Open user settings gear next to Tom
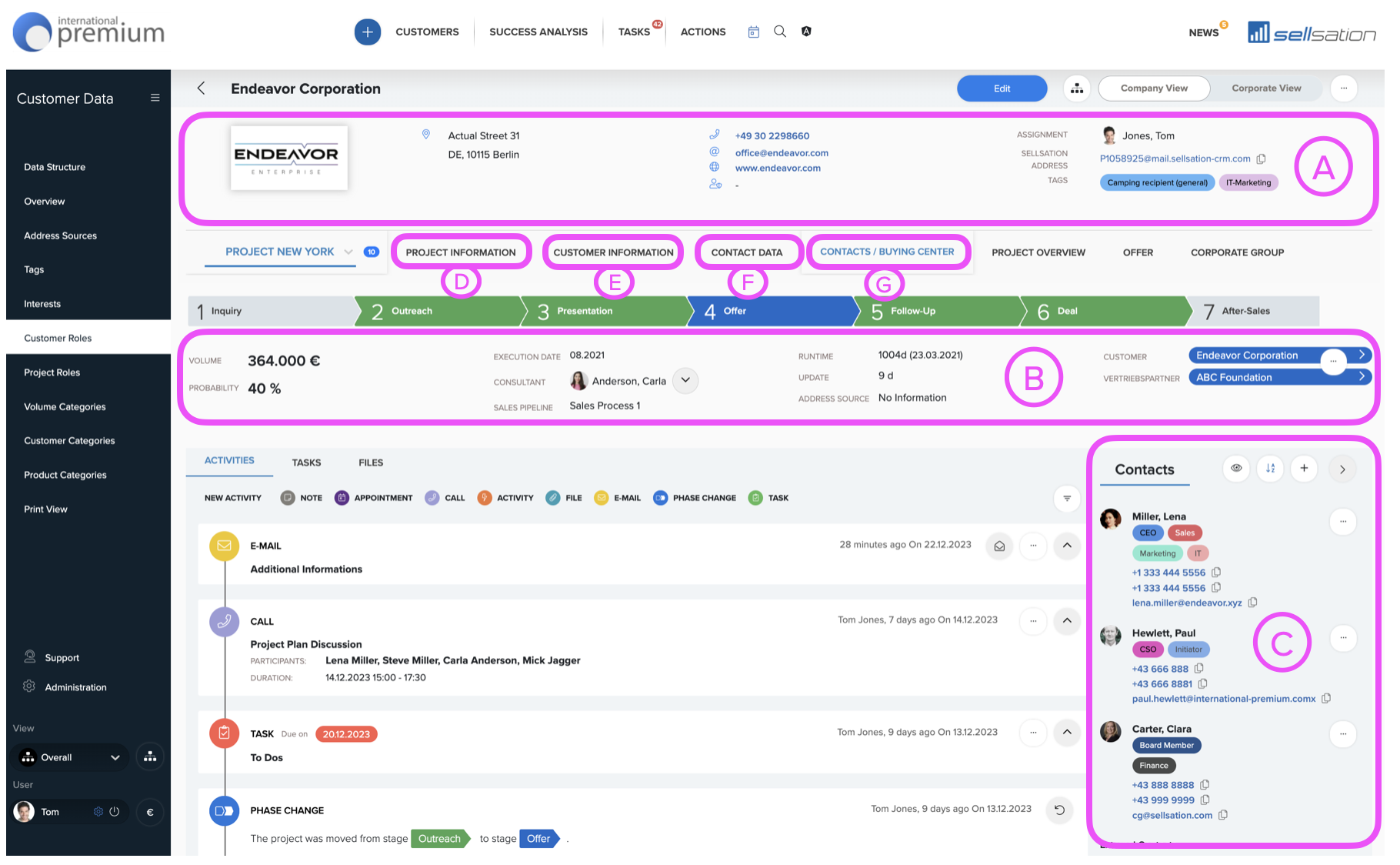 click(98, 812)
